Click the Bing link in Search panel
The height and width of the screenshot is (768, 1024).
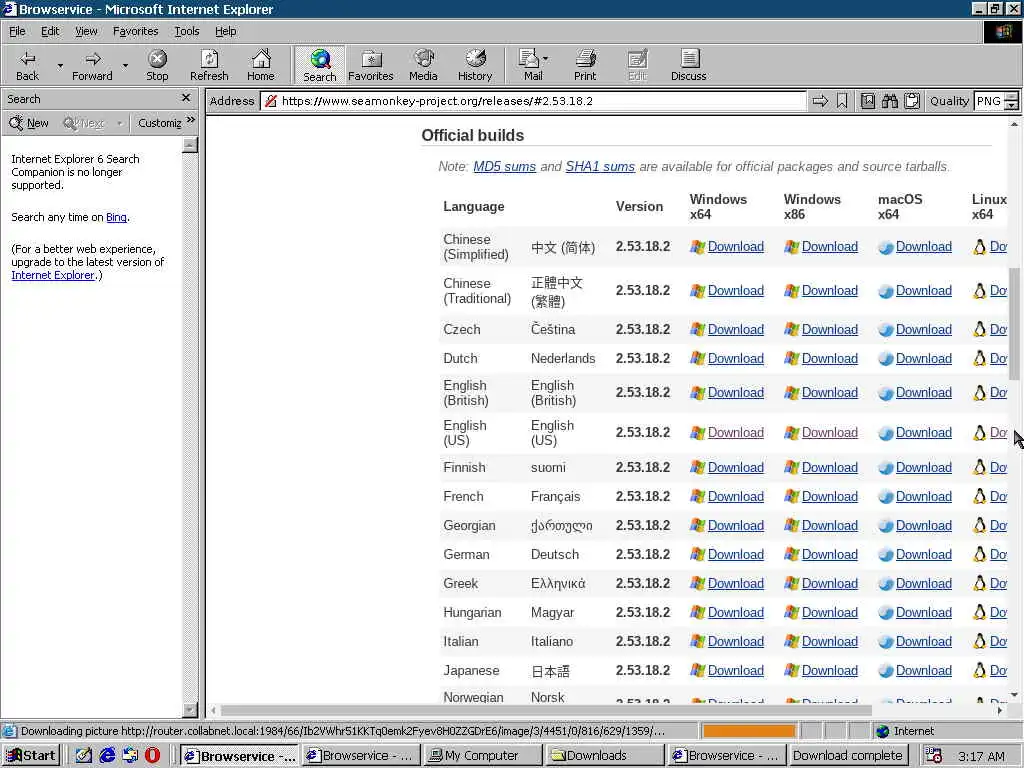tap(116, 217)
